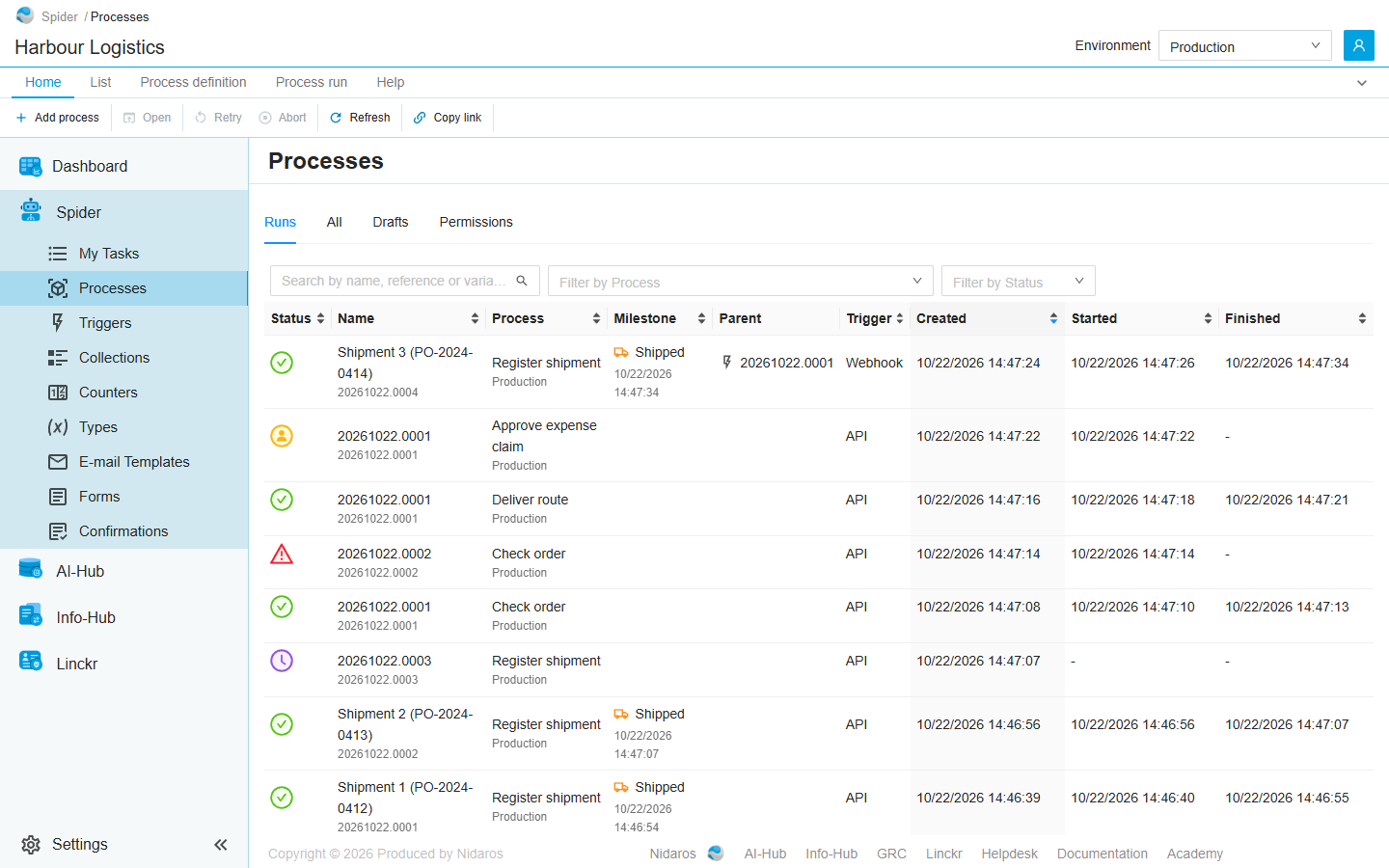The image size is (1389, 868).
Task: Click the Confirmations icon in the sidebar
Action: pos(58,531)
